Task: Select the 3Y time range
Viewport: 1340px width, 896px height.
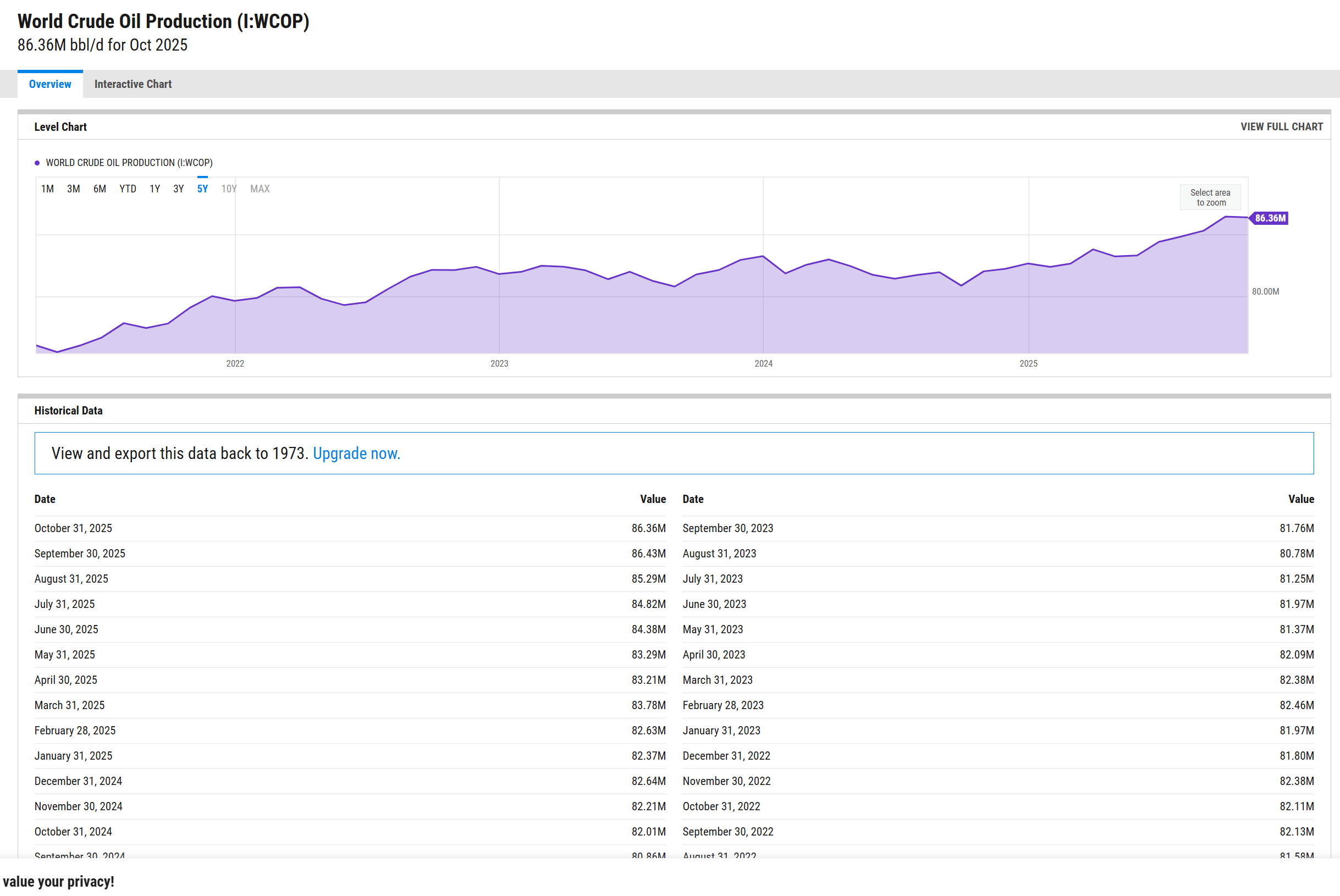Action: (178, 189)
